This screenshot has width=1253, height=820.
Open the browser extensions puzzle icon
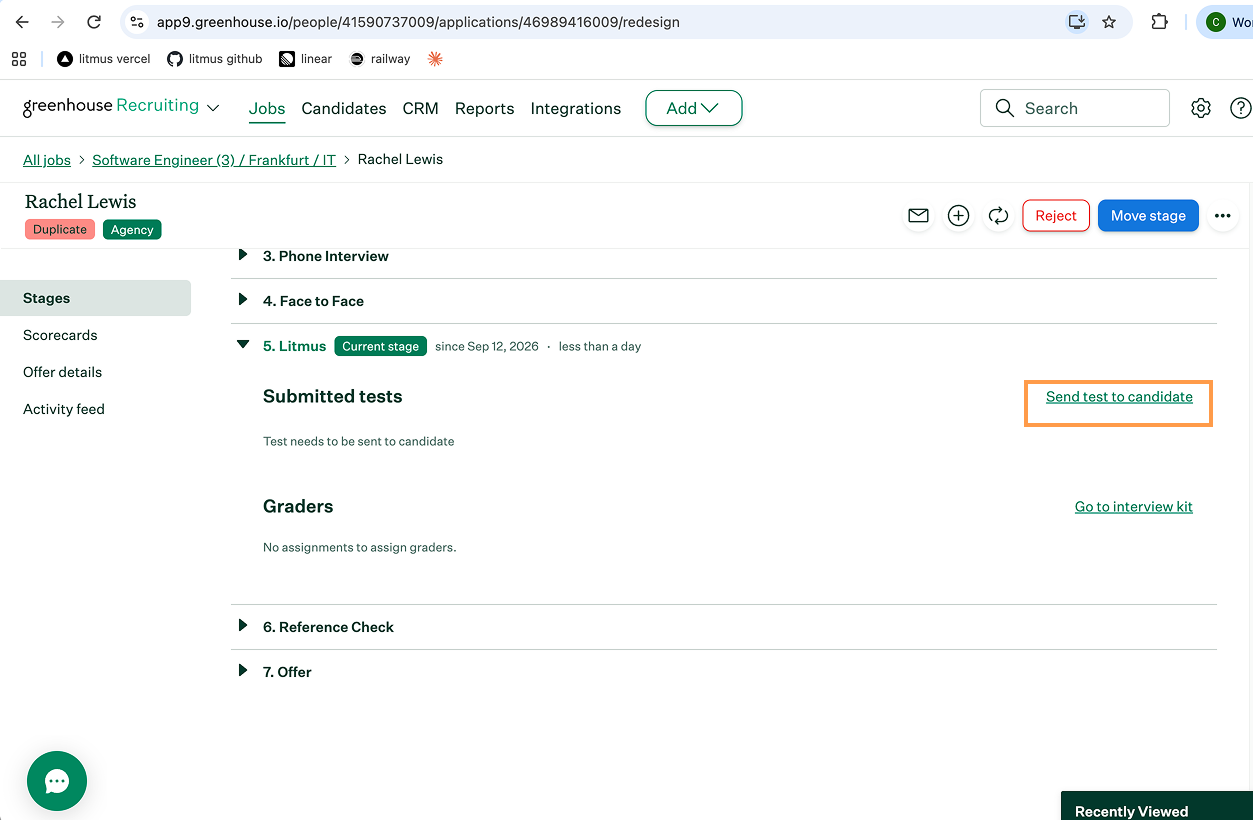point(1160,22)
